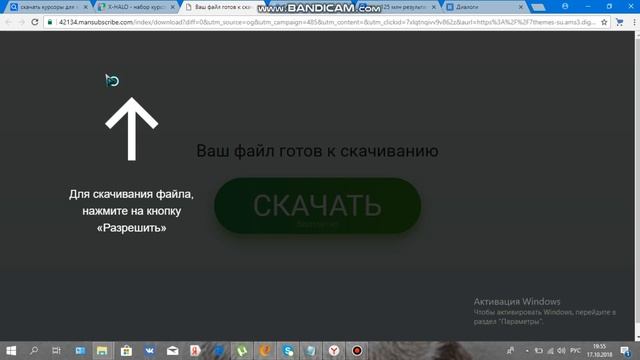Click the browser back arrow
The image size is (640, 360).
[x=8, y=22]
